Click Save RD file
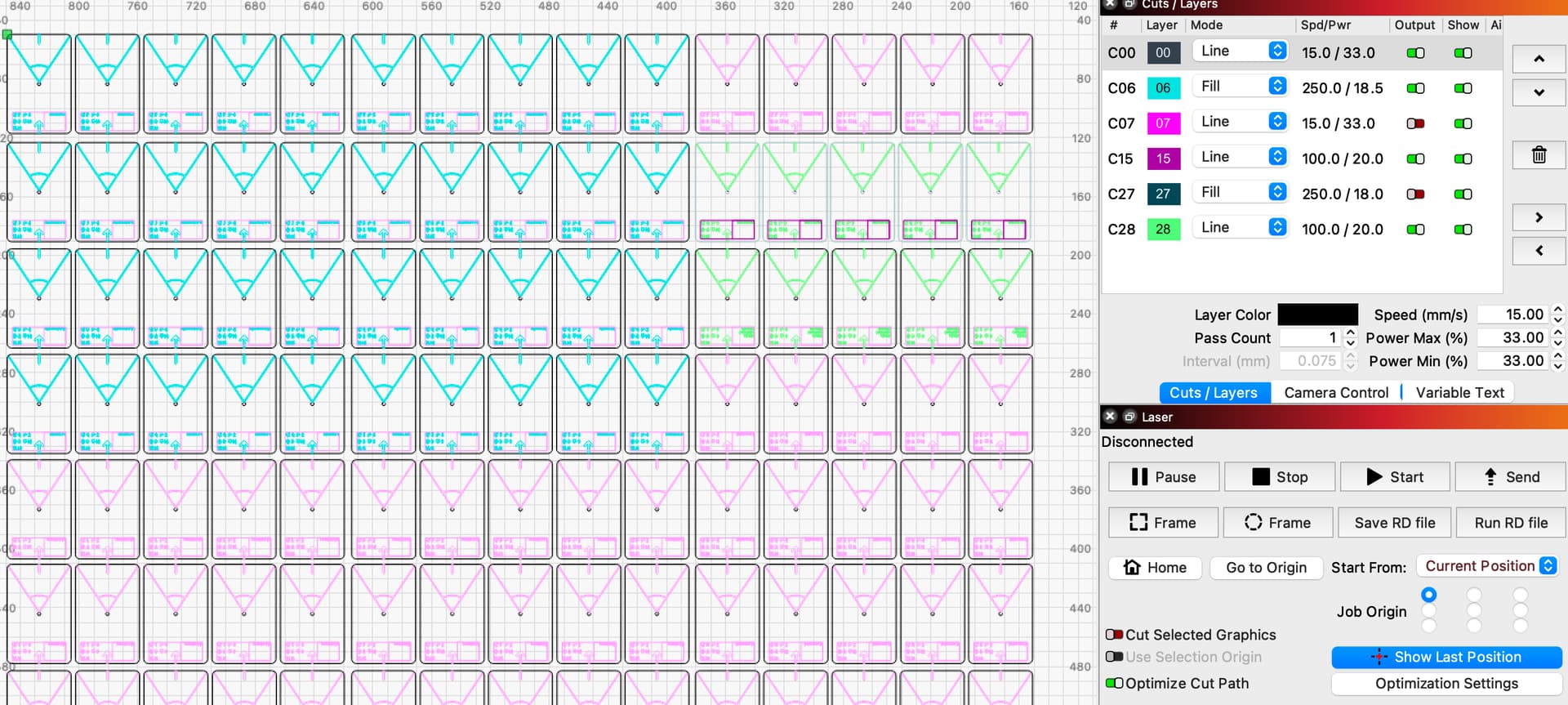Image resolution: width=1568 pixels, height=705 pixels. point(1395,523)
